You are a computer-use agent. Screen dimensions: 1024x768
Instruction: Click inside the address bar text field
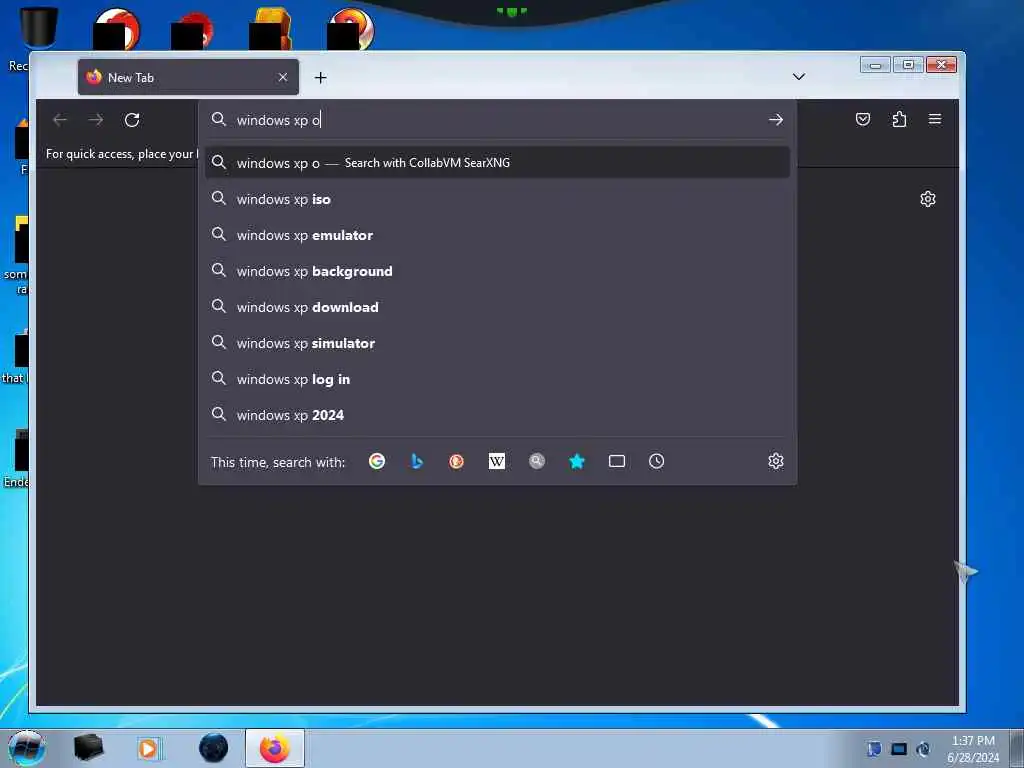496,120
